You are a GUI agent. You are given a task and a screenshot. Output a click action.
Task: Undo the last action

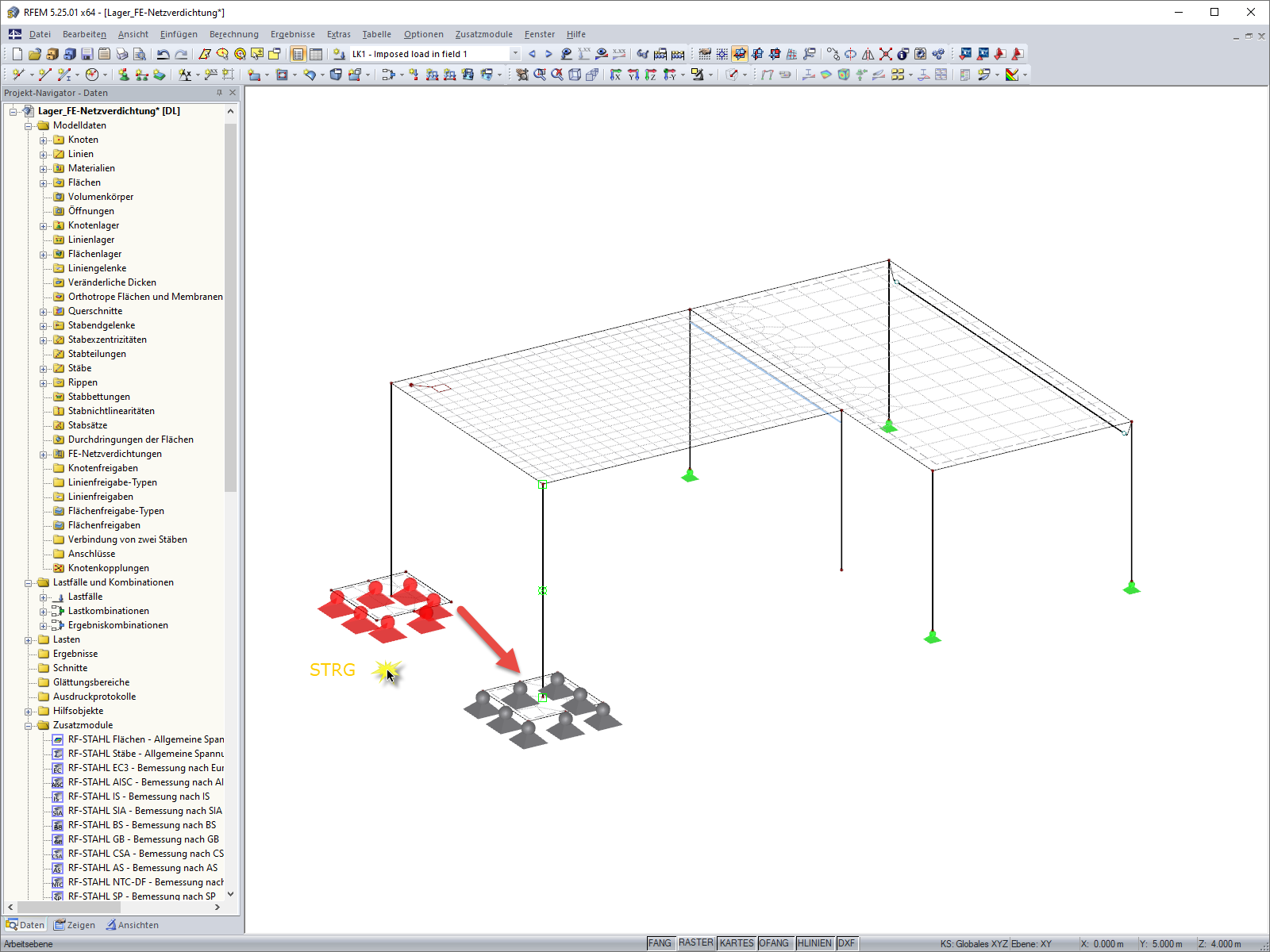pyautogui.click(x=163, y=54)
